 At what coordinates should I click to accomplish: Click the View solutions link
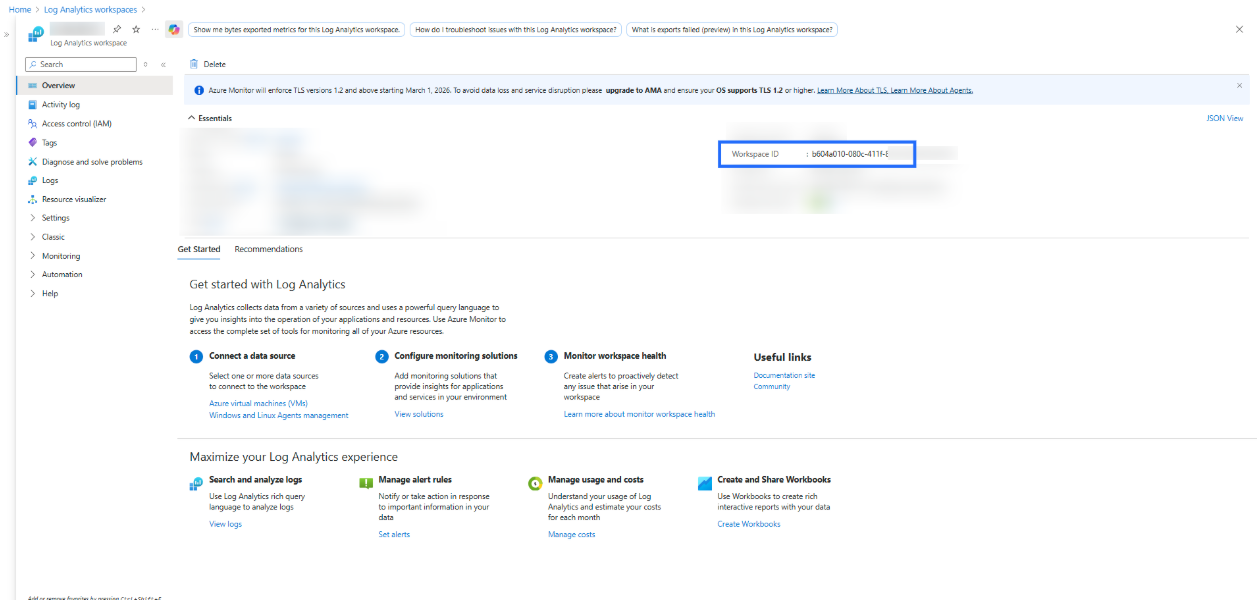click(x=419, y=414)
